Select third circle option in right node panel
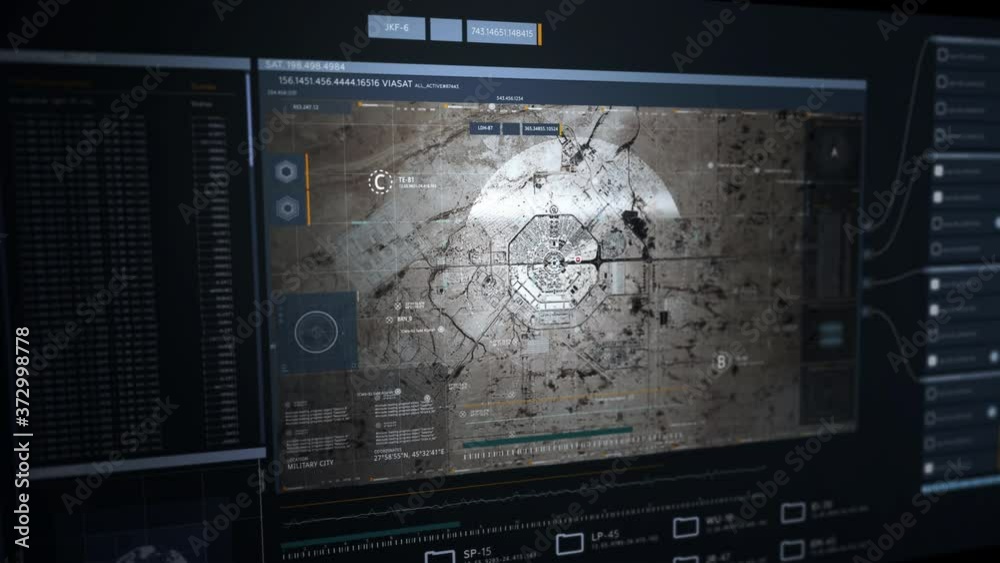The height and width of the screenshot is (563, 1000). coord(940,108)
